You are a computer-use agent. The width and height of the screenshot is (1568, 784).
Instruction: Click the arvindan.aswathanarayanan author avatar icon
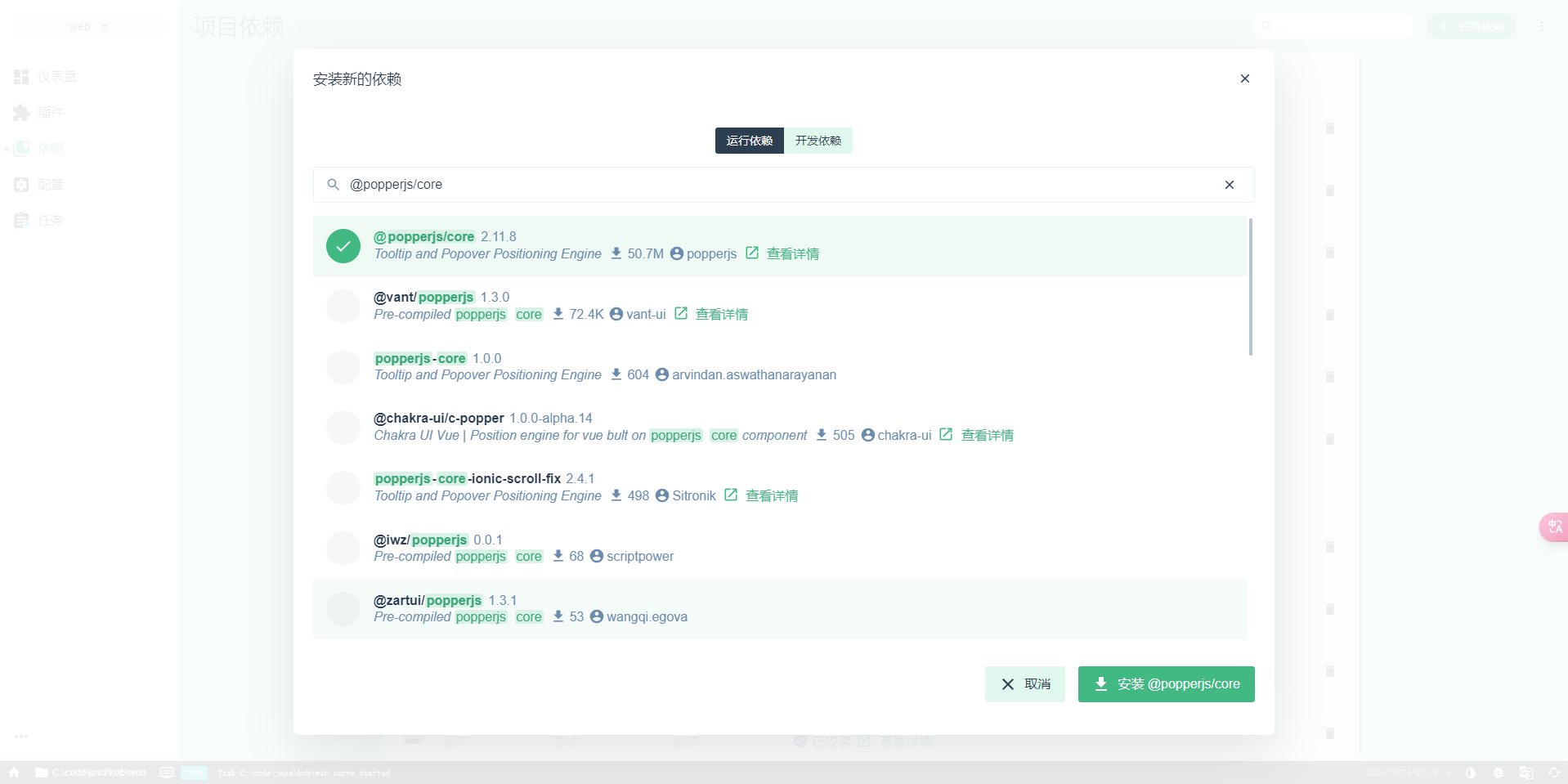pyautogui.click(x=662, y=374)
